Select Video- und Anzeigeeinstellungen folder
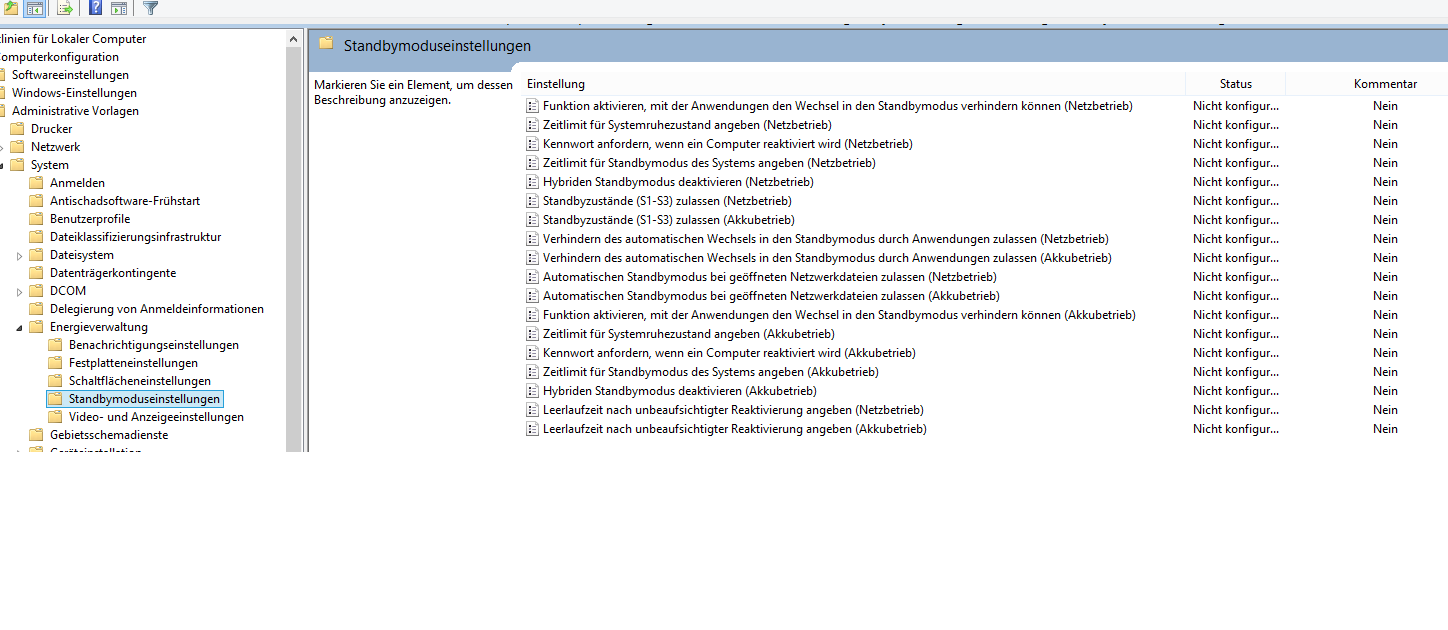 click(156, 417)
